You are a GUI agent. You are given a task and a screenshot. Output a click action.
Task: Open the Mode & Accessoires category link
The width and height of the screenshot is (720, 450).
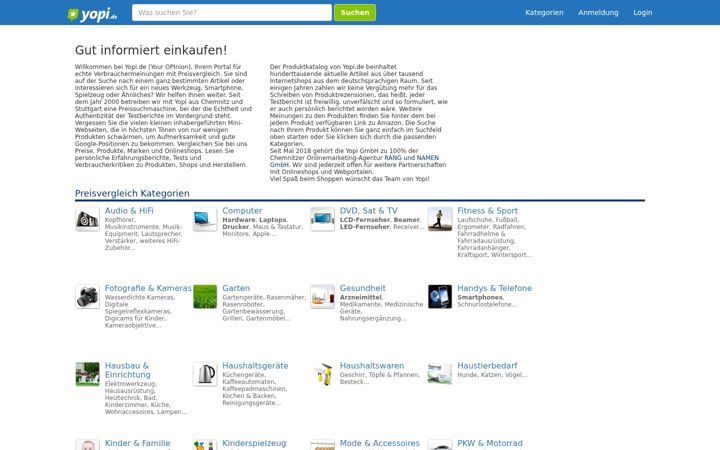pos(380,444)
